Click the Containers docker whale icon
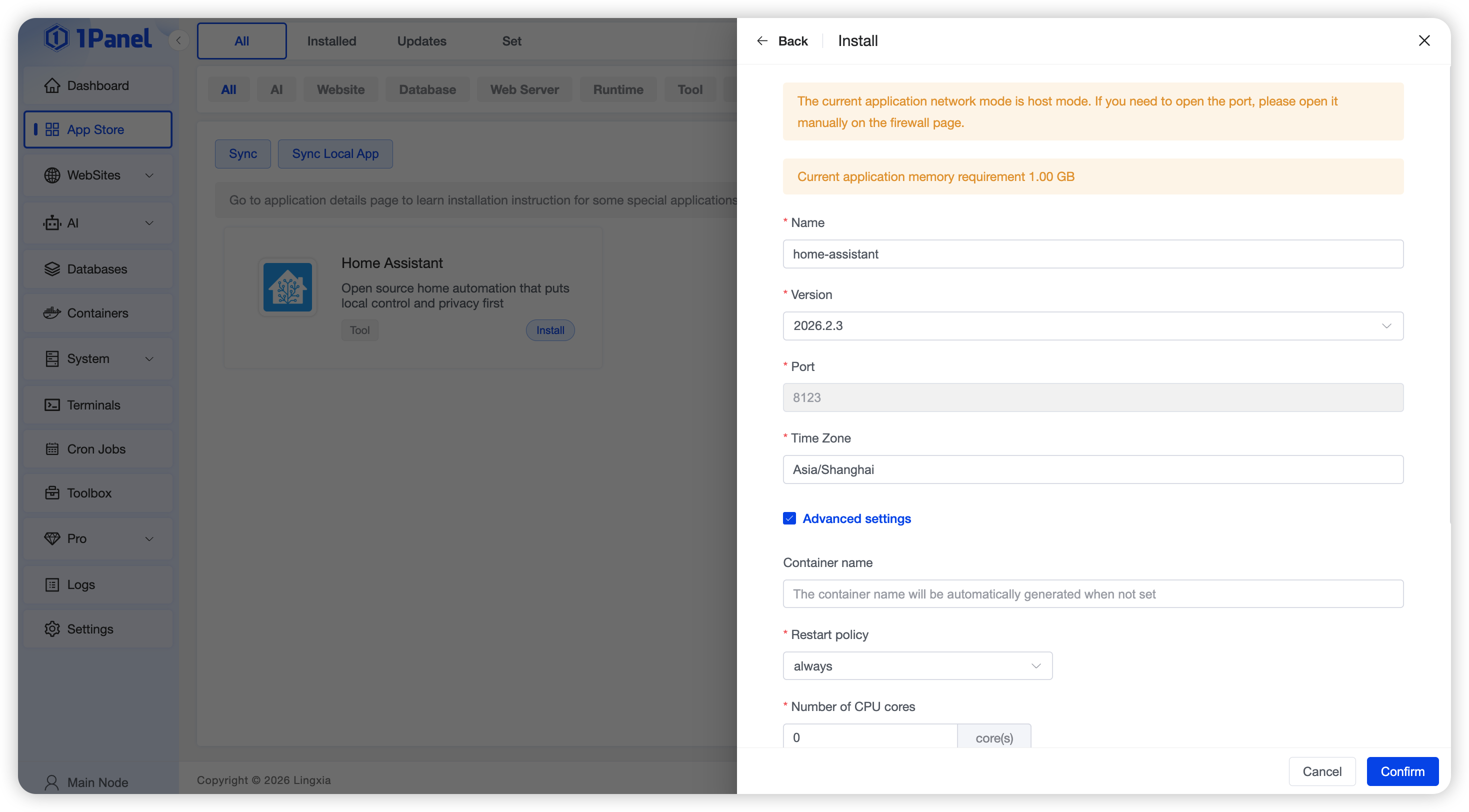The image size is (1469, 812). [52, 313]
